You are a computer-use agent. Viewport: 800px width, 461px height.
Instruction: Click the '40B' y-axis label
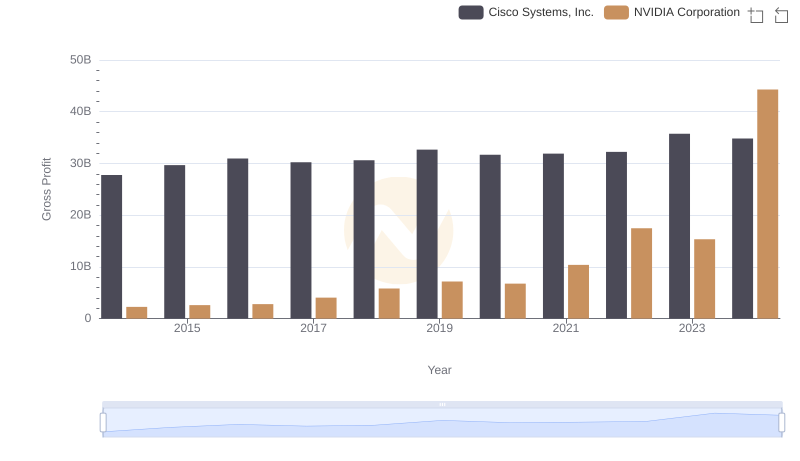(81, 111)
